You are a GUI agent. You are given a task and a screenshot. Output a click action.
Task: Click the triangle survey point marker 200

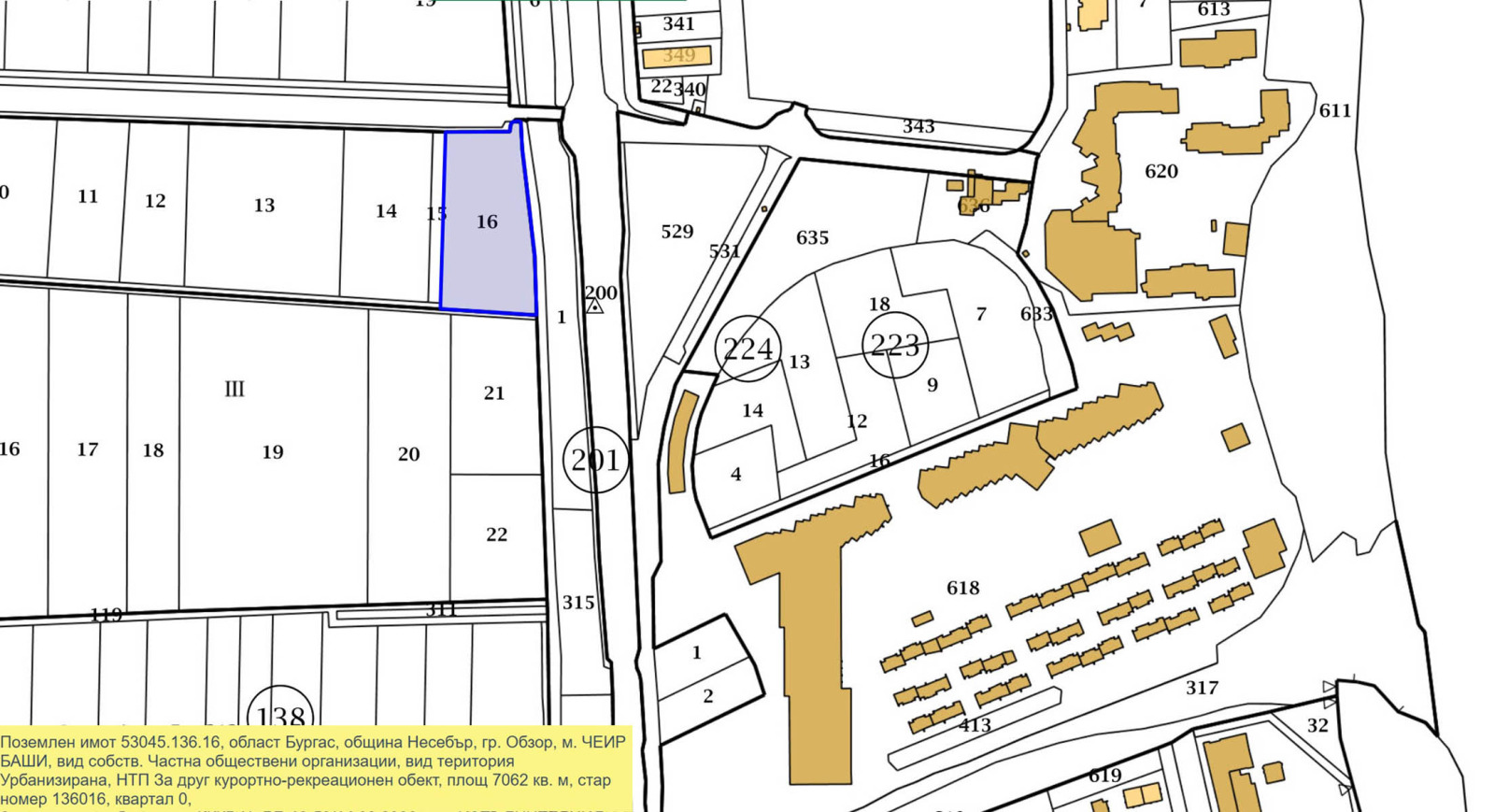[594, 306]
